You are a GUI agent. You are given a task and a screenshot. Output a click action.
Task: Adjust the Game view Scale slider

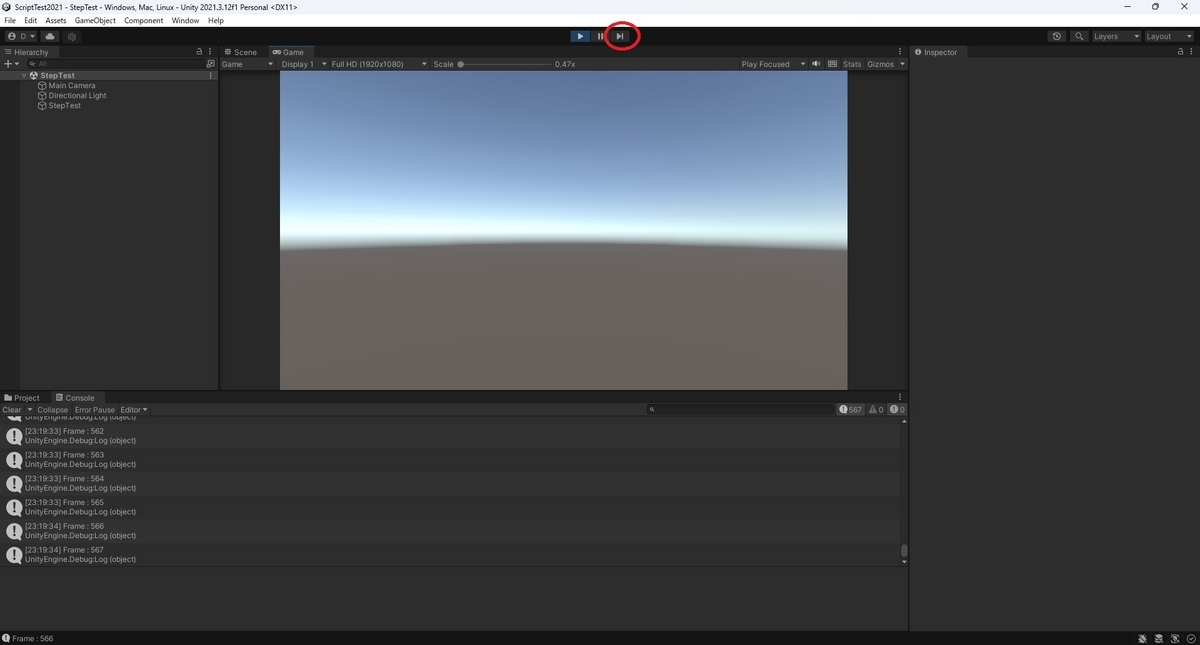coord(505,64)
